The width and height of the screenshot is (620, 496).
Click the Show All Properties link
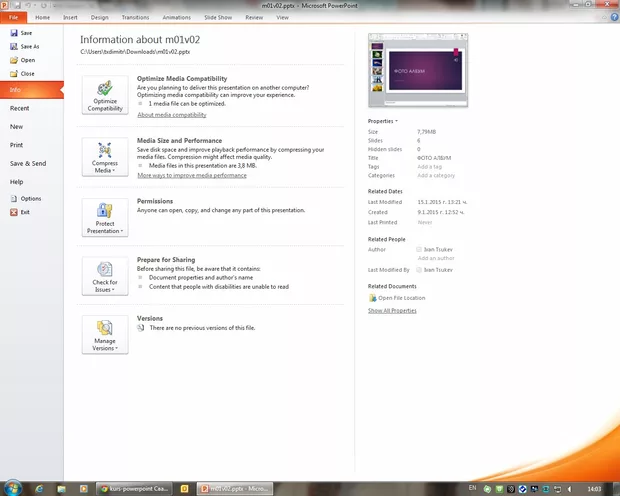pos(392,311)
